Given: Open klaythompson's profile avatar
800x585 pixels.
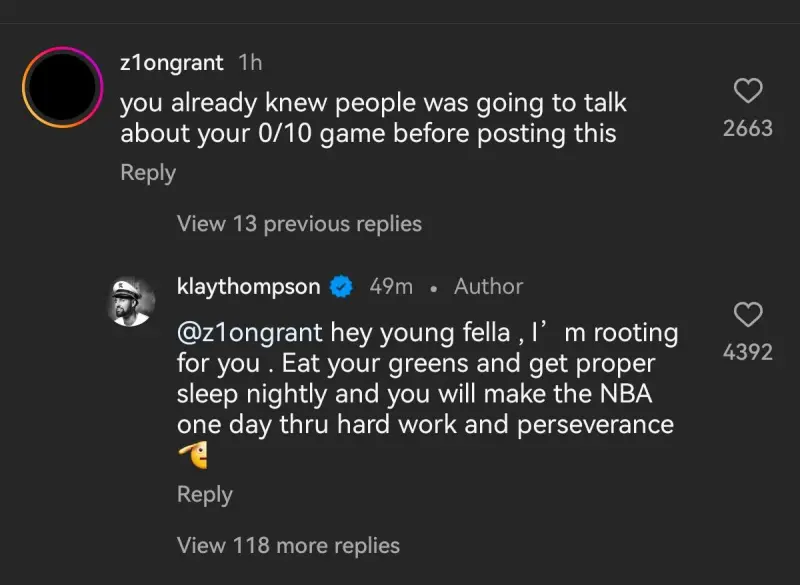Looking at the screenshot, I should point(131,300).
